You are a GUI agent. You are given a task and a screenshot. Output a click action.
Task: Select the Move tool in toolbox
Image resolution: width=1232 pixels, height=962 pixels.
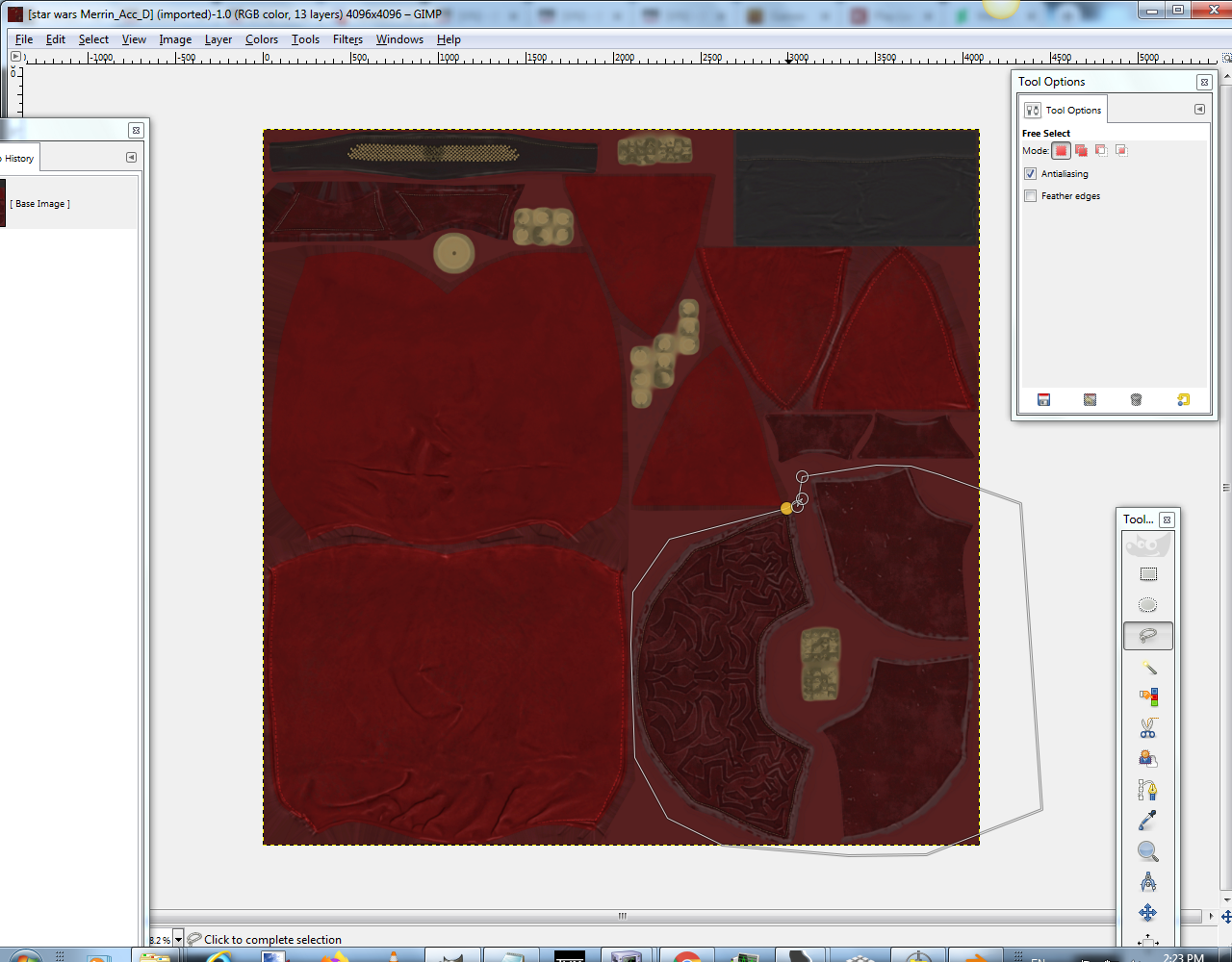(x=1148, y=913)
